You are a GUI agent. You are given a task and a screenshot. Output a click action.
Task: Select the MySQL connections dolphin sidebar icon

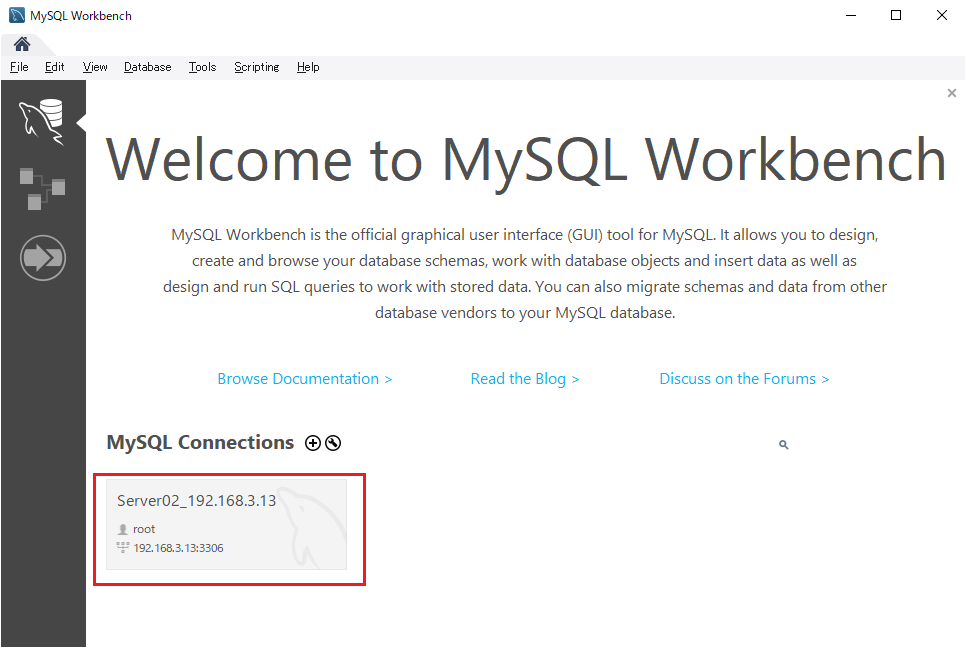pos(42,121)
